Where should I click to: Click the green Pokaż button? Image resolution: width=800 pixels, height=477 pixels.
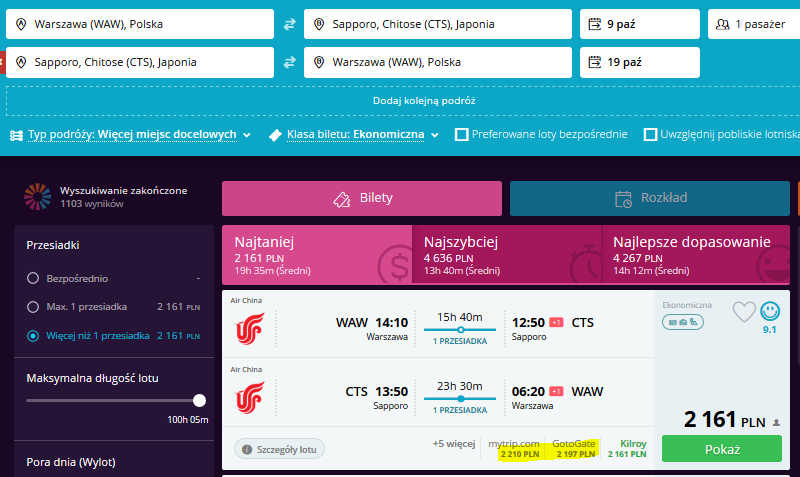coord(722,449)
